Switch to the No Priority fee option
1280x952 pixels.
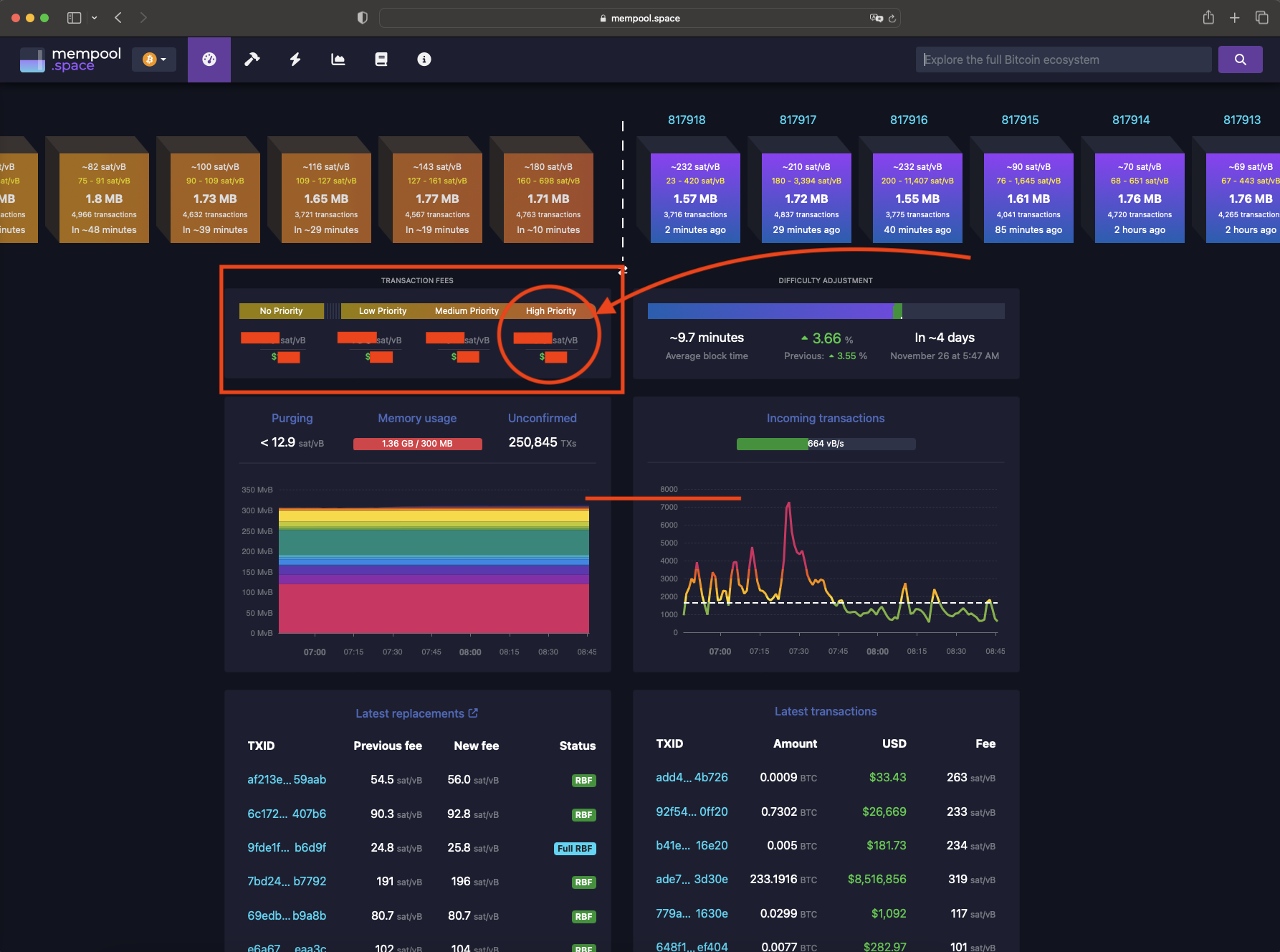[x=281, y=310]
